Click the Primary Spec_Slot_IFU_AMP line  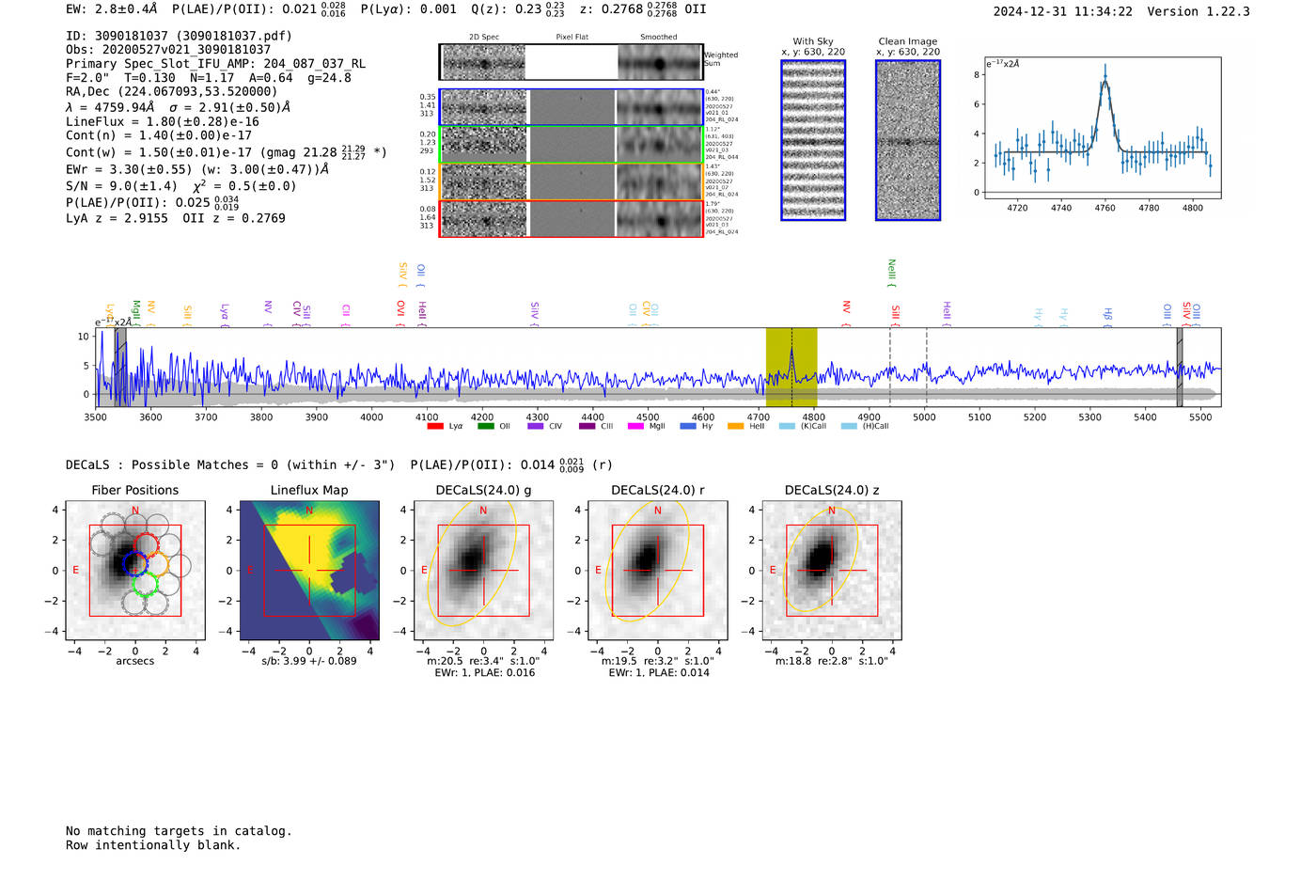tap(216, 64)
